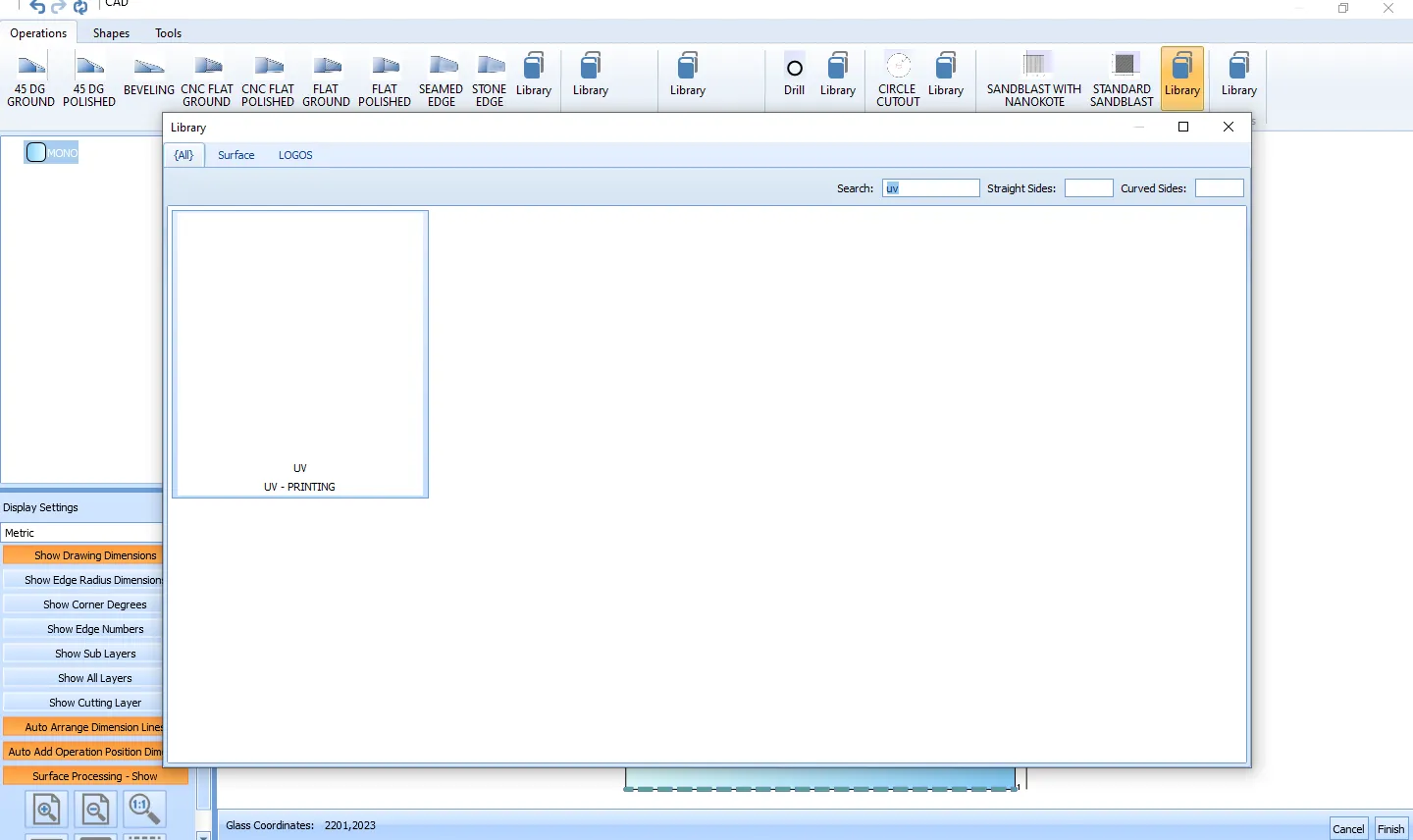Screen dimensions: 1413x840
Task: Select the STONE EDGE operation
Action: click(490, 80)
